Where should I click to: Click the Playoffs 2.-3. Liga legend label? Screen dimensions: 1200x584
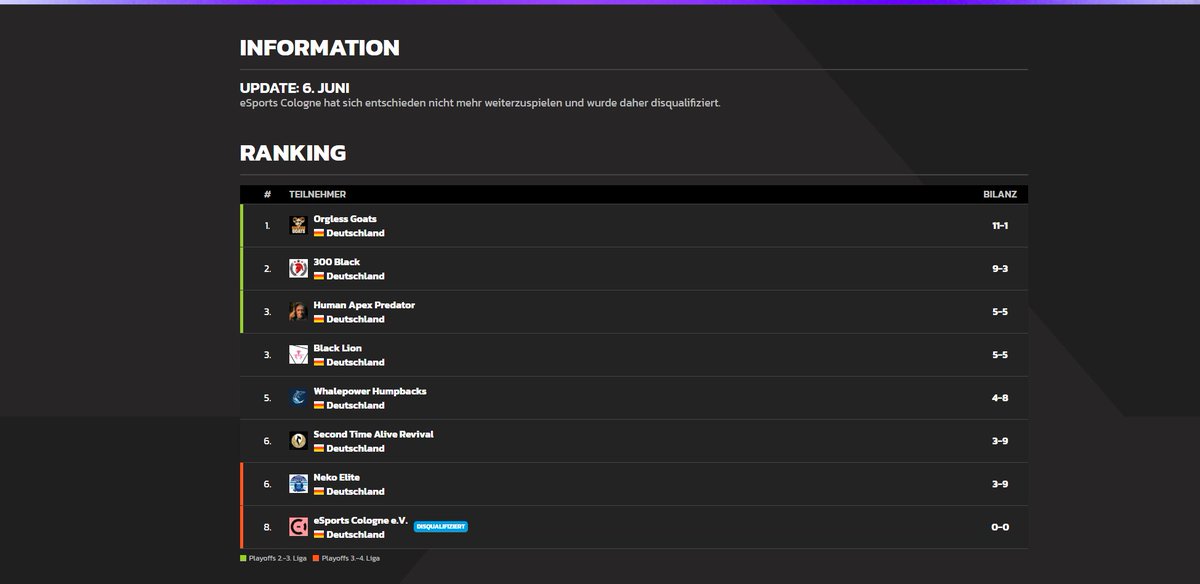pos(277,558)
